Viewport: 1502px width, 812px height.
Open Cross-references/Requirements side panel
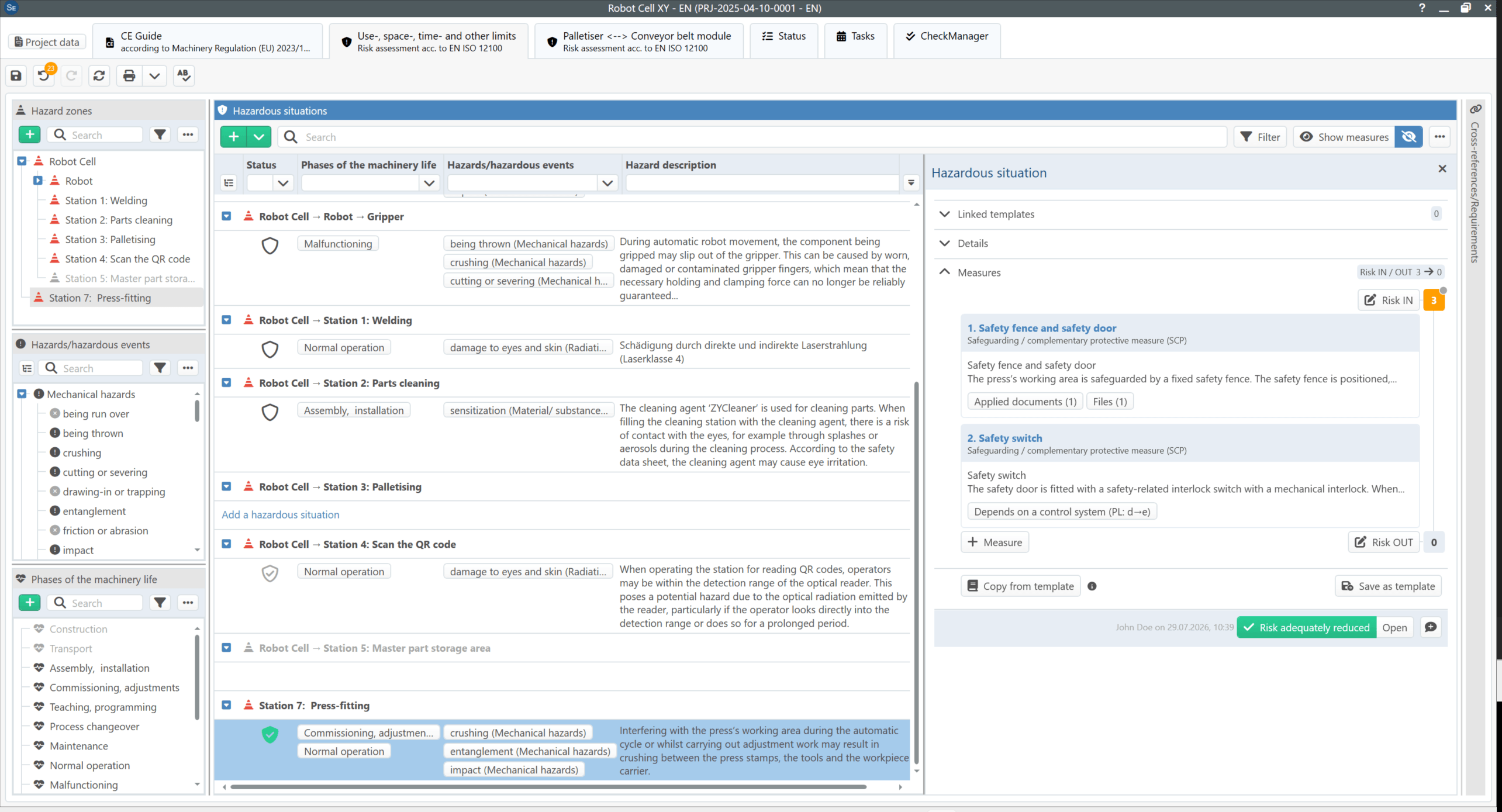[1476, 184]
